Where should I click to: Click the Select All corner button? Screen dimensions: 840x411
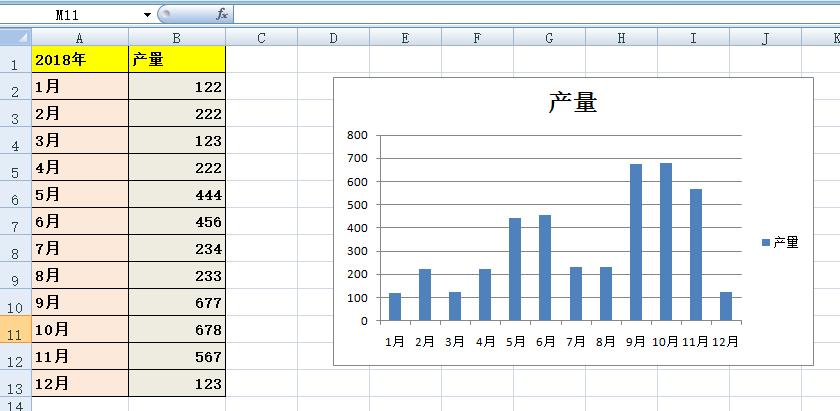click(x=16, y=37)
